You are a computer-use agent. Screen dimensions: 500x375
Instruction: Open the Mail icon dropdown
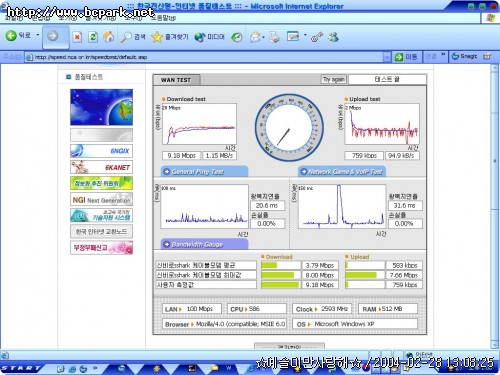pos(257,37)
